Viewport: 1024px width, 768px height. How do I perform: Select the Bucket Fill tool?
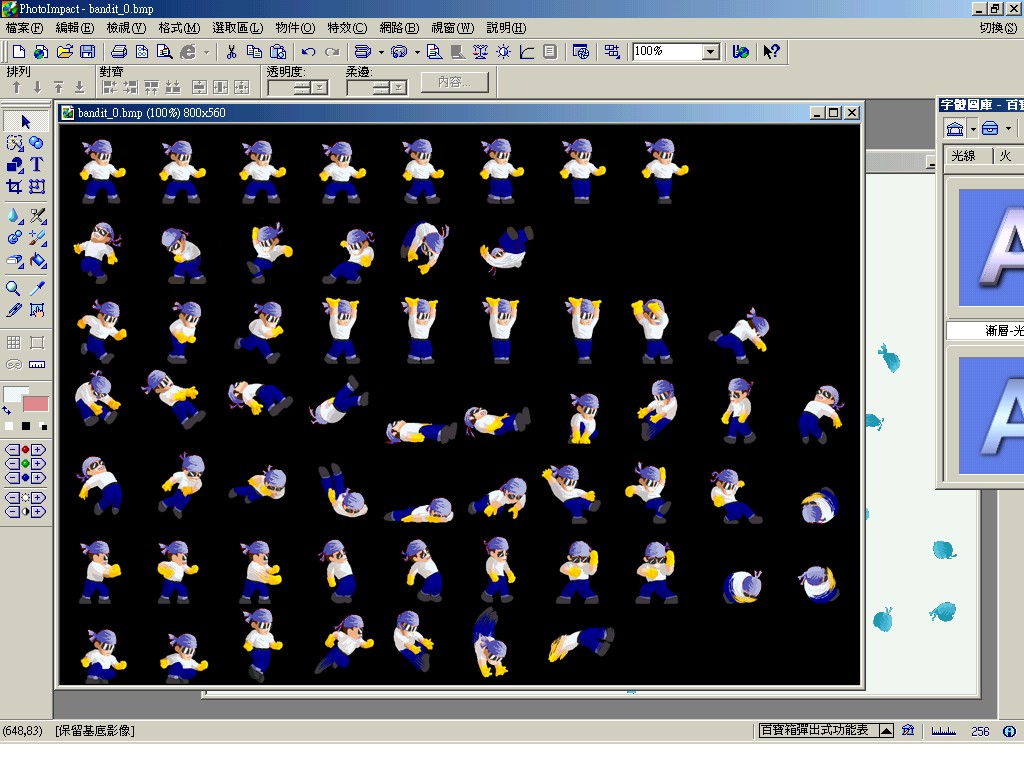[37, 260]
